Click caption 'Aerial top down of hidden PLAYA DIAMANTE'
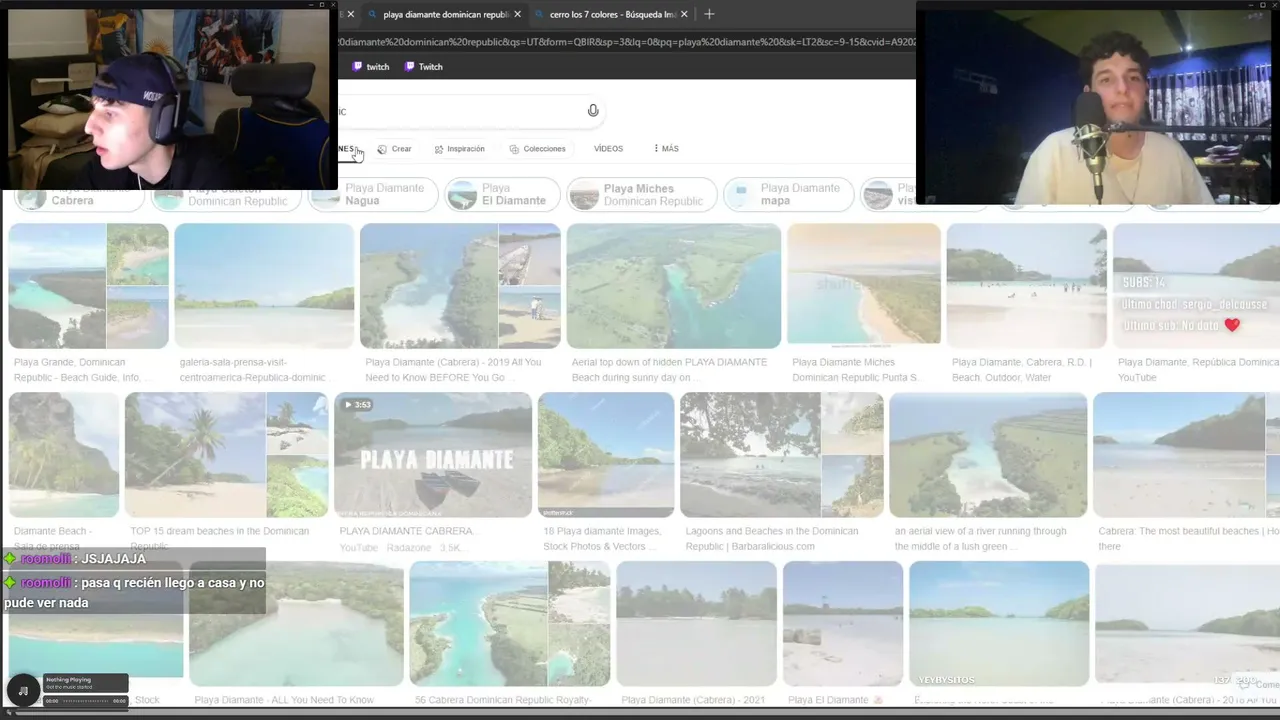Viewport: 1280px width, 720px height. (670, 370)
